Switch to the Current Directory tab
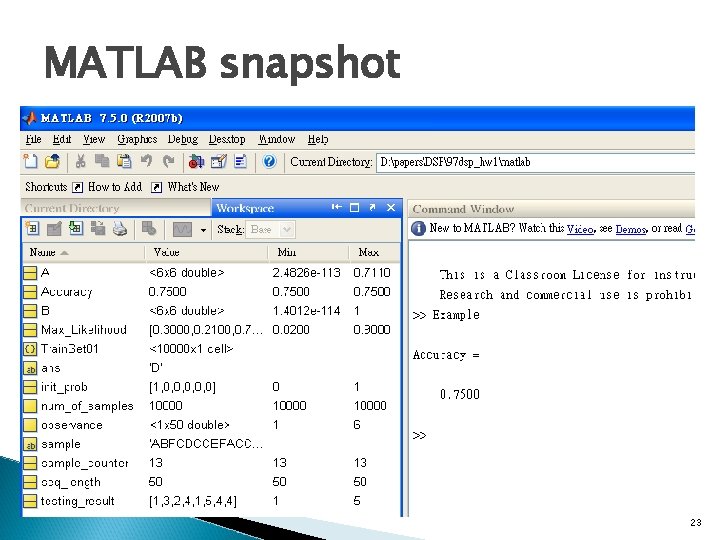Viewport: 720px width, 540px height. [x=116, y=208]
